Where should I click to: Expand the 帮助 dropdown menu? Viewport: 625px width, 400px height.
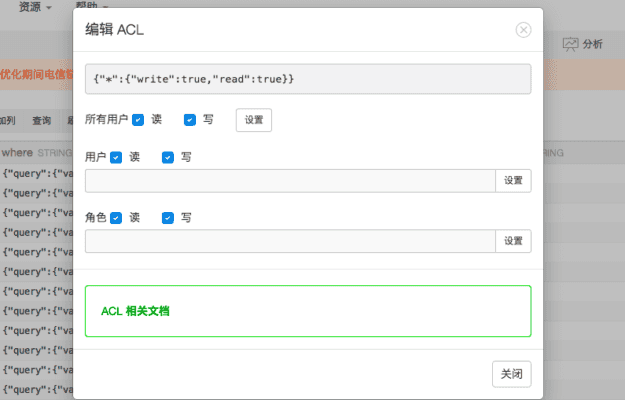tap(96, 6)
